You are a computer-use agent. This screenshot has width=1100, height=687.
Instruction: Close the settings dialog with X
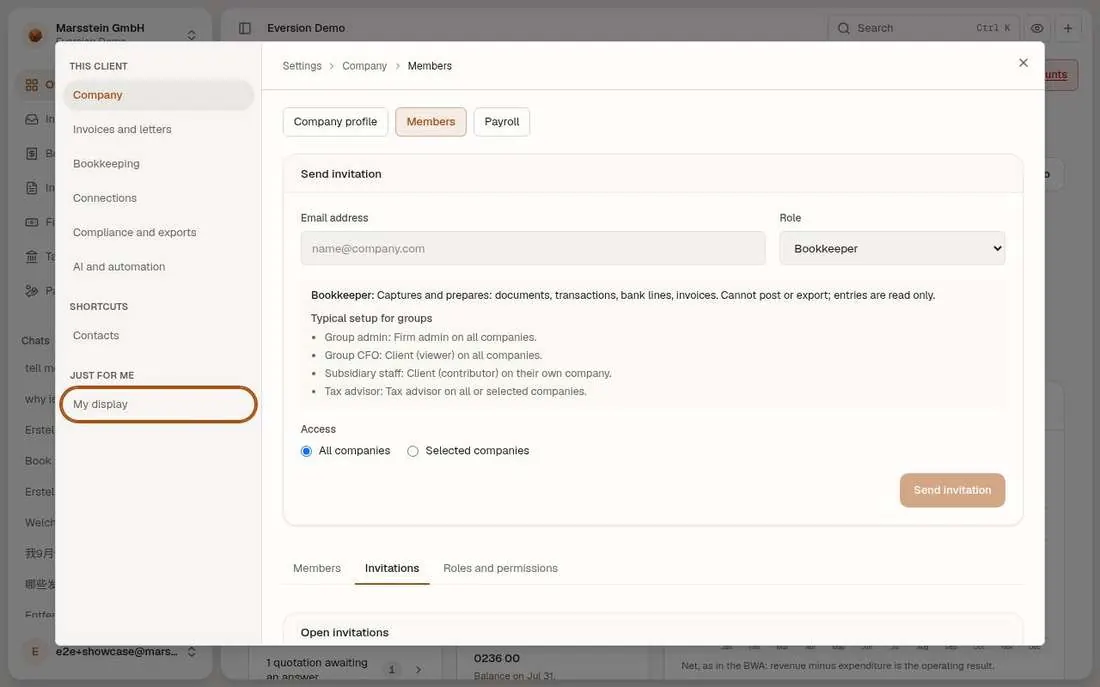point(1024,63)
